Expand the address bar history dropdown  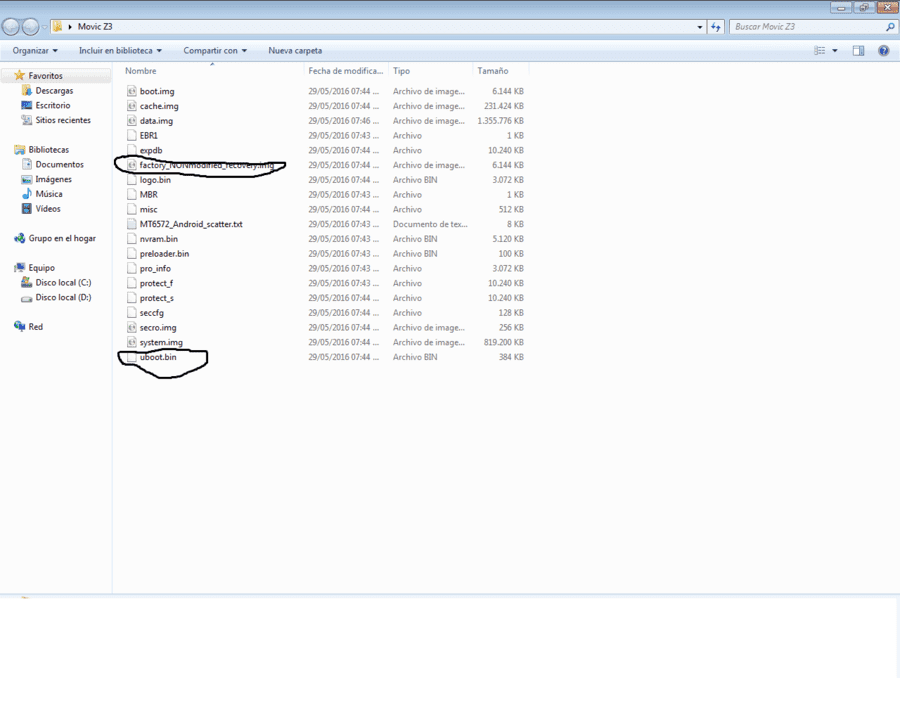coord(700,26)
